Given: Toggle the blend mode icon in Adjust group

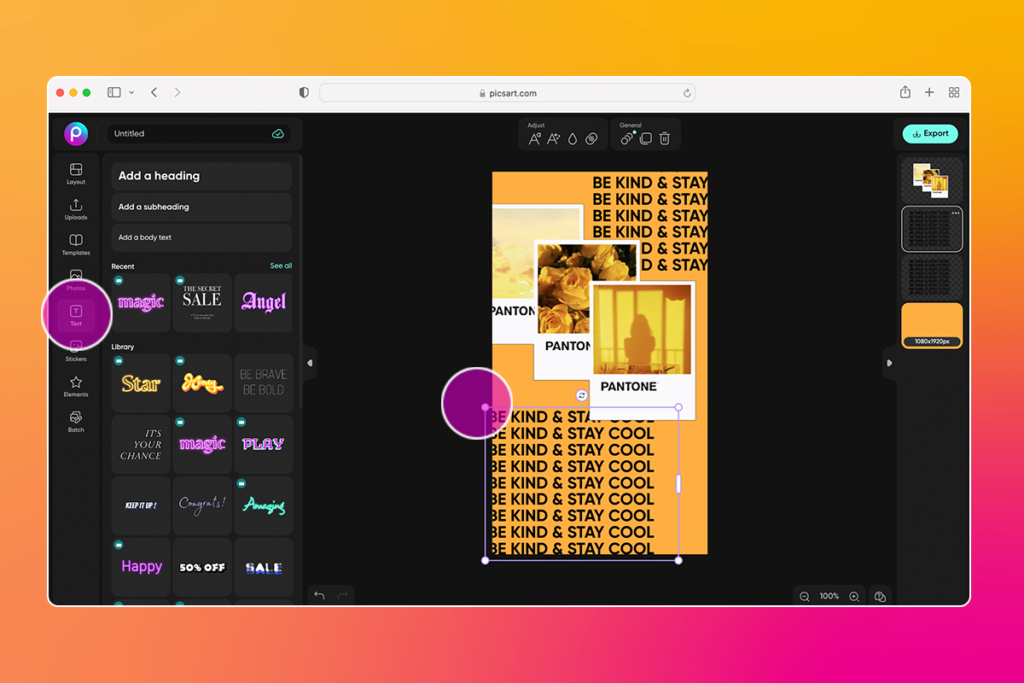Looking at the screenshot, I should tap(592, 139).
